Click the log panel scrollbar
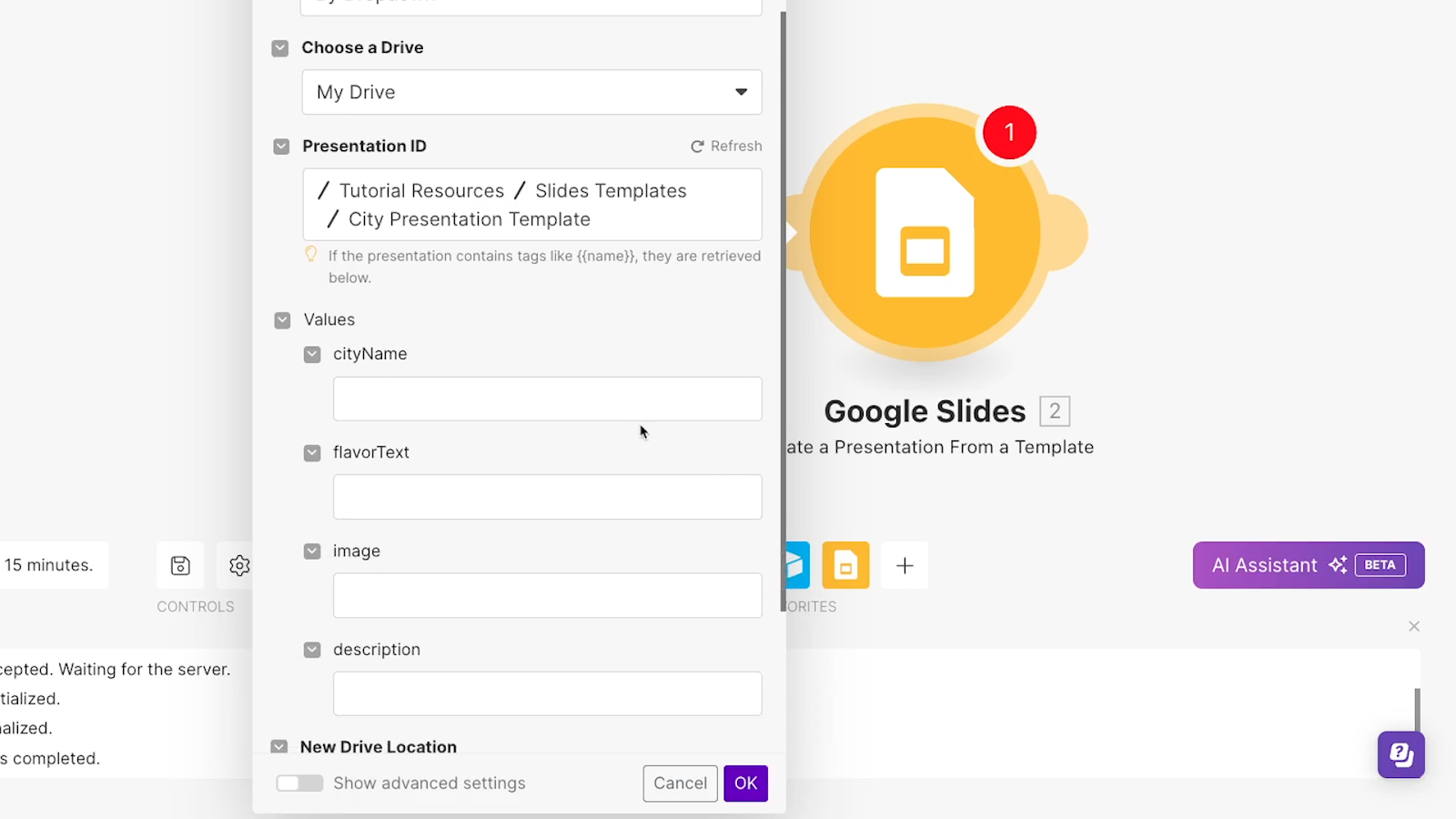 [1417, 710]
